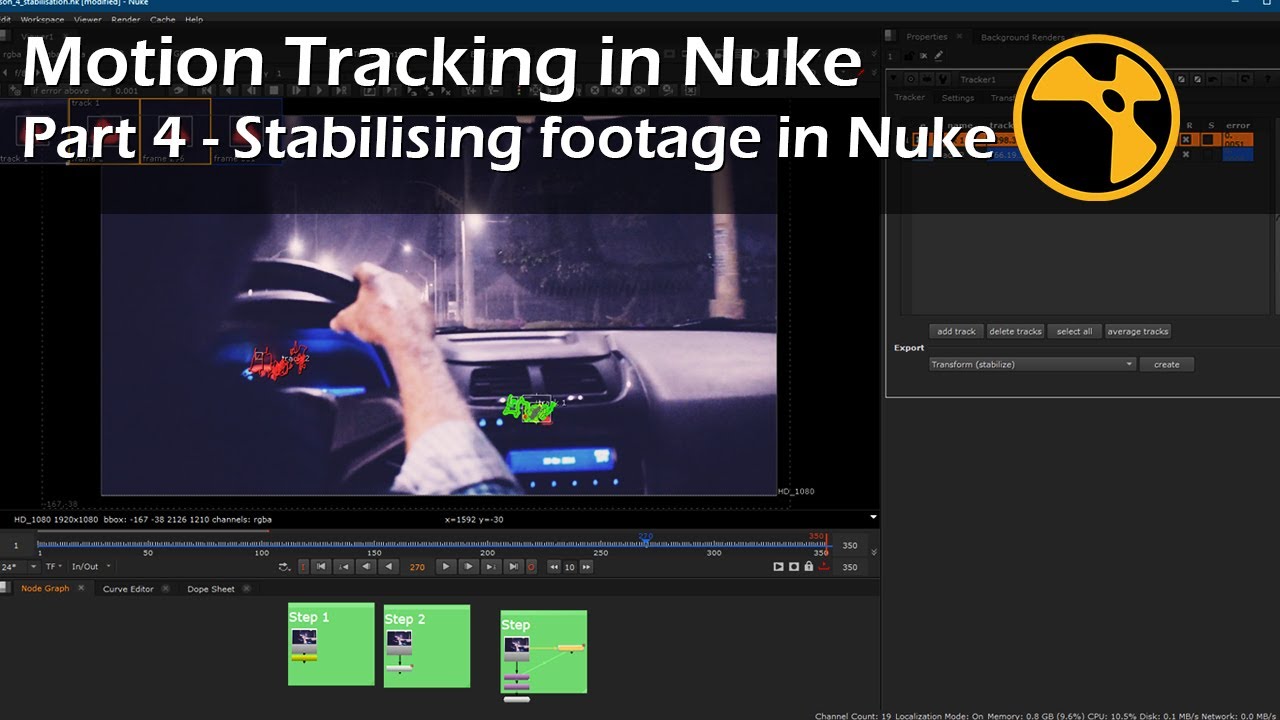Viewport: 1280px width, 720px height.
Task: Toggle the S checkbox on the first track row
Action: click(x=1207, y=140)
